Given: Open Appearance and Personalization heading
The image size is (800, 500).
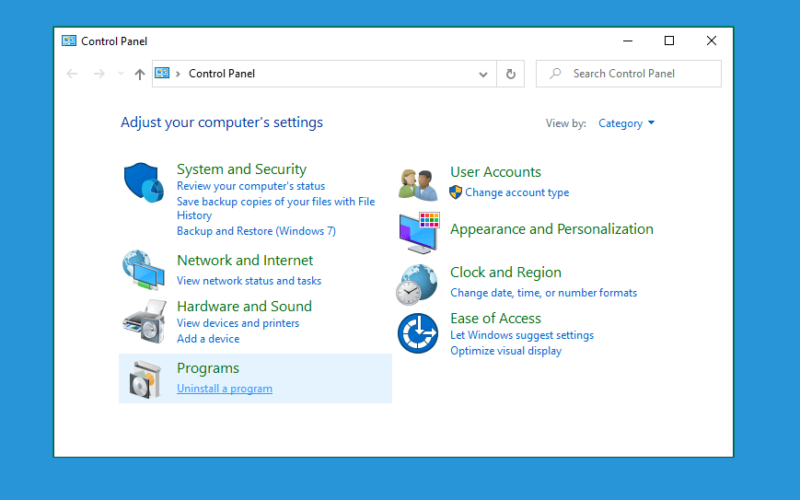Looking at the screenshot, I should point(552,229).
